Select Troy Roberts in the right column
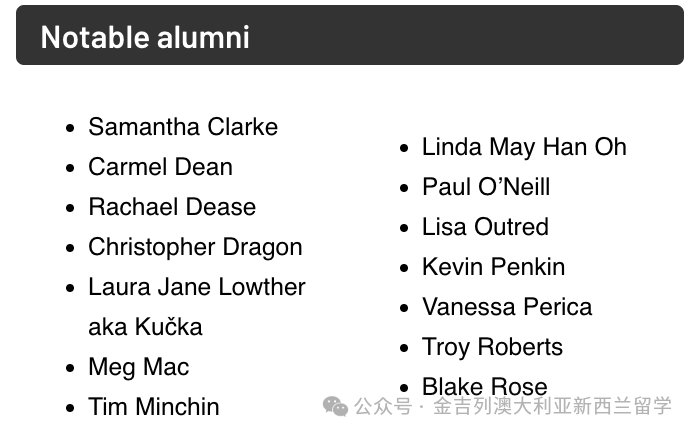Viewport: 694px width, 434px height. (x=492, y=347)
